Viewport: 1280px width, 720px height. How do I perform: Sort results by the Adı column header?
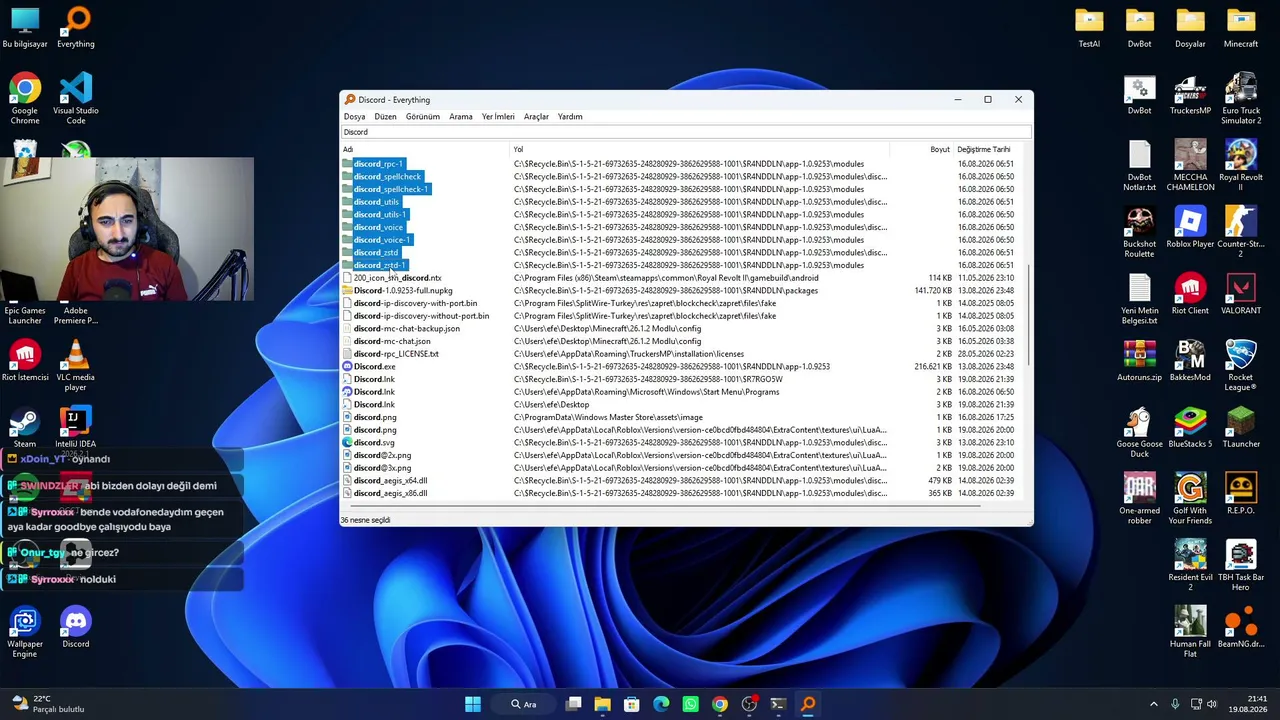426,149
